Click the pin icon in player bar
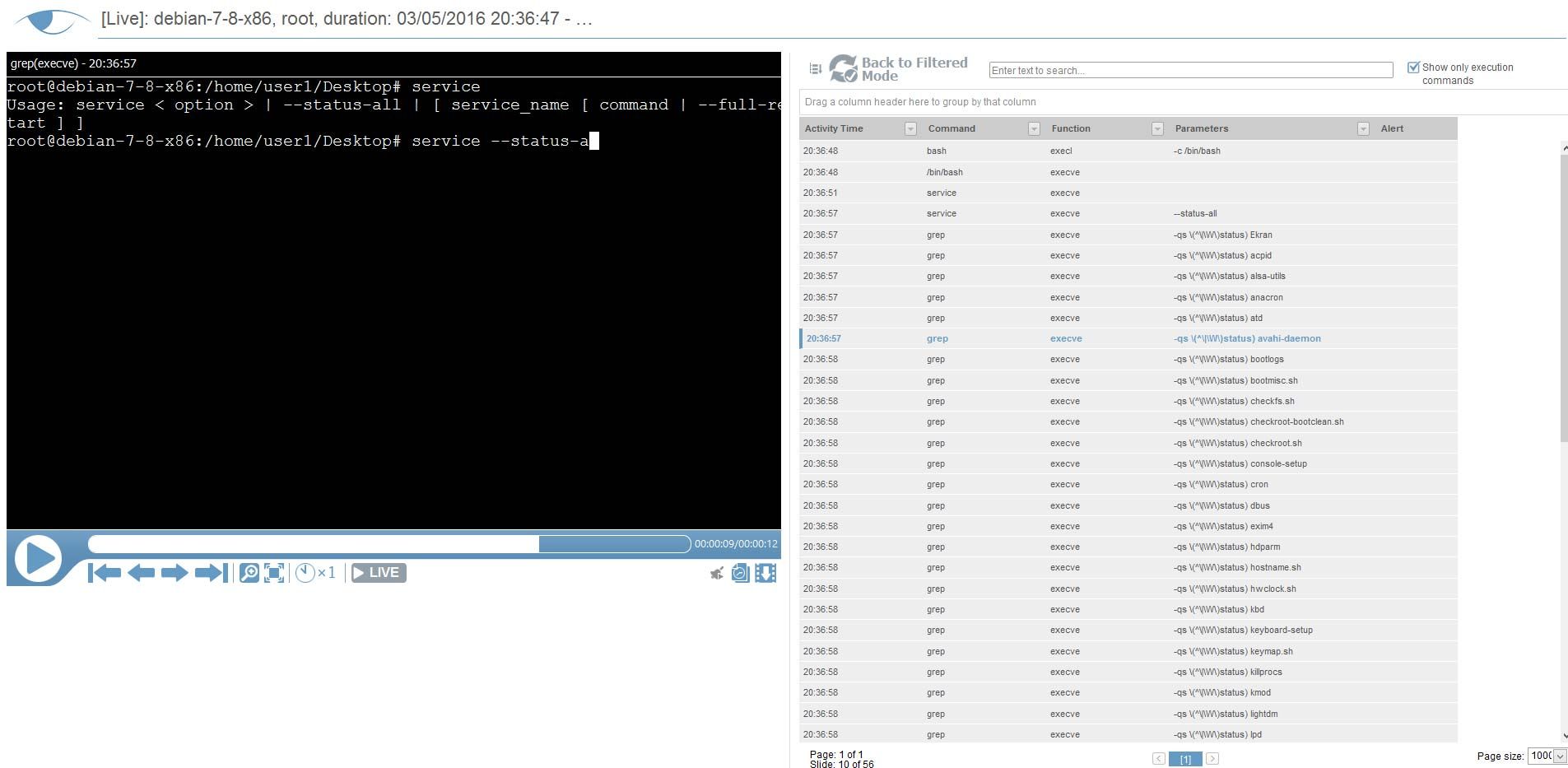Image resolution: width=1568 pixels, height=768 pixels. [x=717, y=574]
